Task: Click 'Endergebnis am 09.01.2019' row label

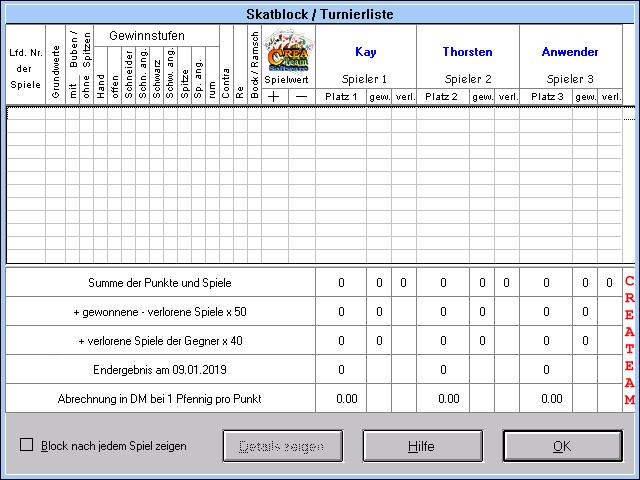Action: tap(160, 370)
